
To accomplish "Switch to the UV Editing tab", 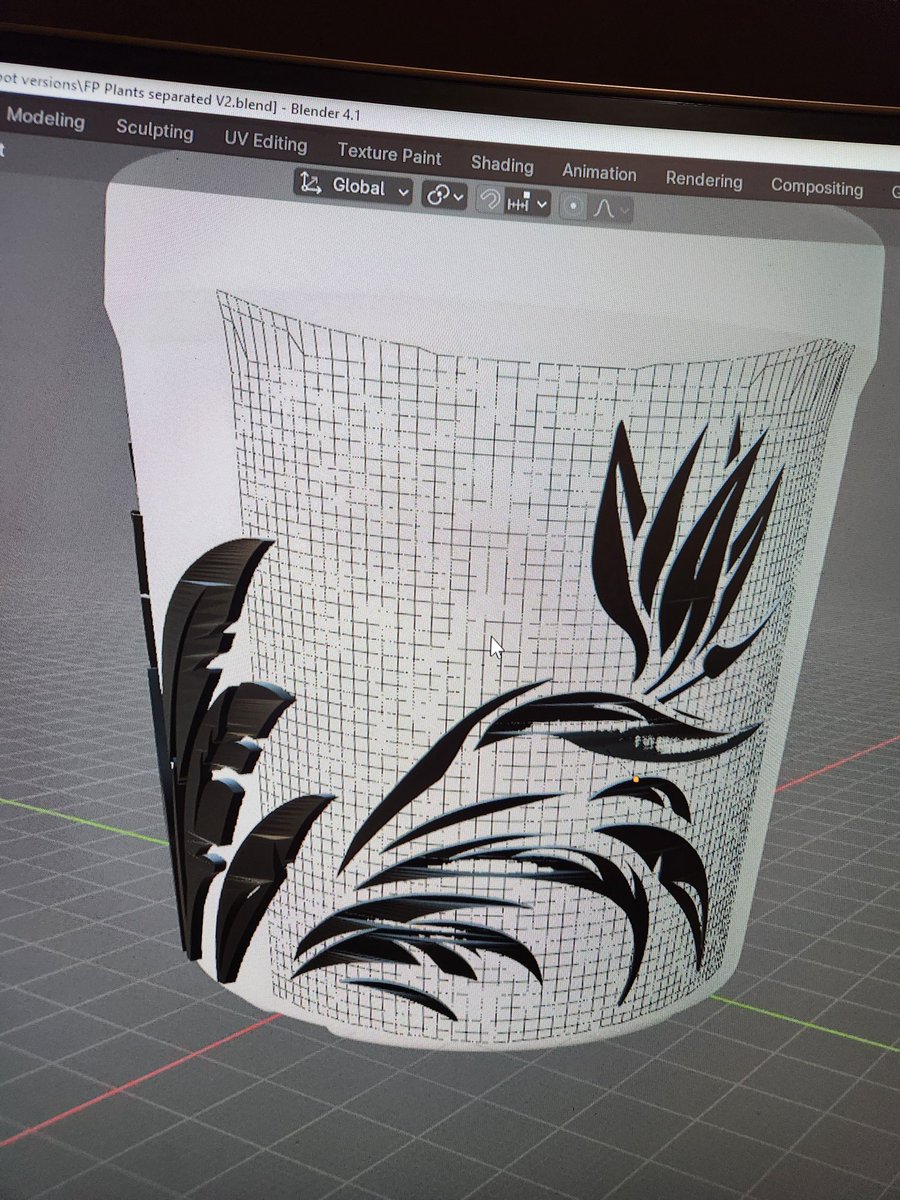I will click(x=265, y=142).
